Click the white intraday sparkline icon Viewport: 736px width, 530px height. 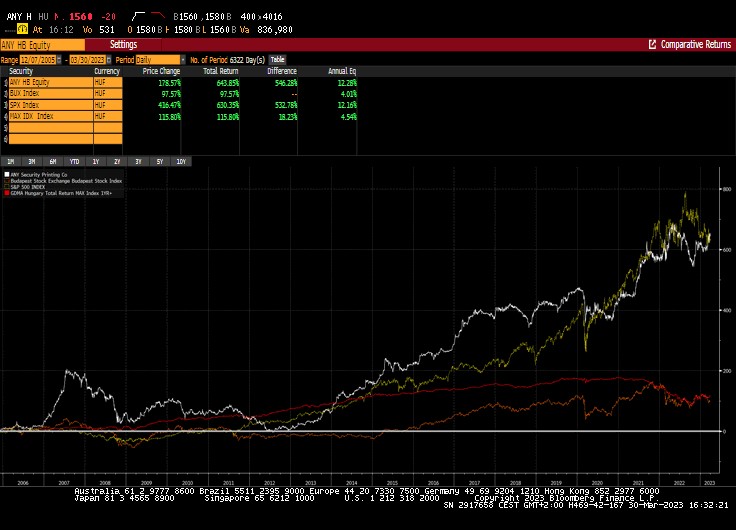(138, 16)
